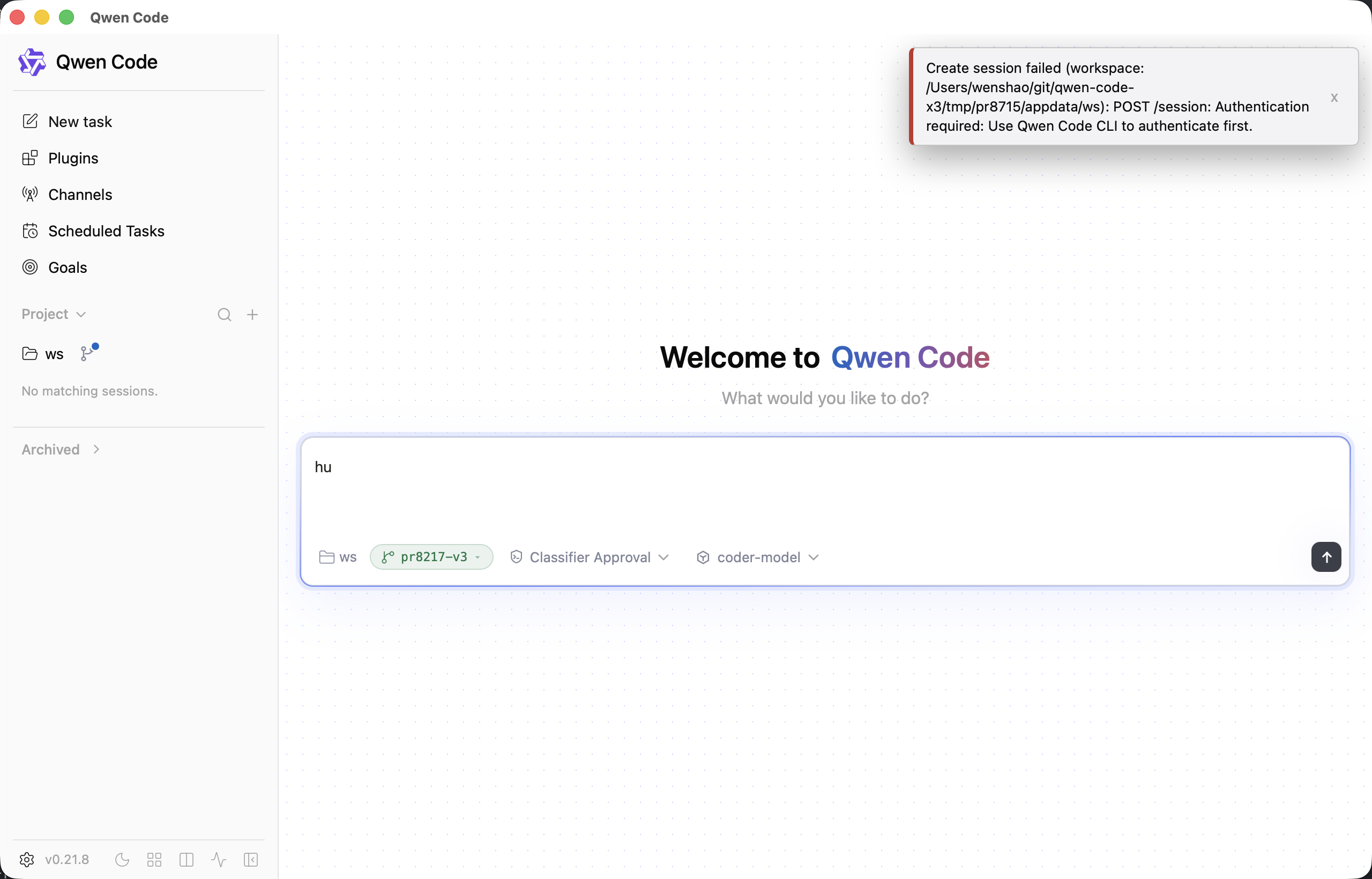Open the Classifier Approval mode dropdown

589,557
